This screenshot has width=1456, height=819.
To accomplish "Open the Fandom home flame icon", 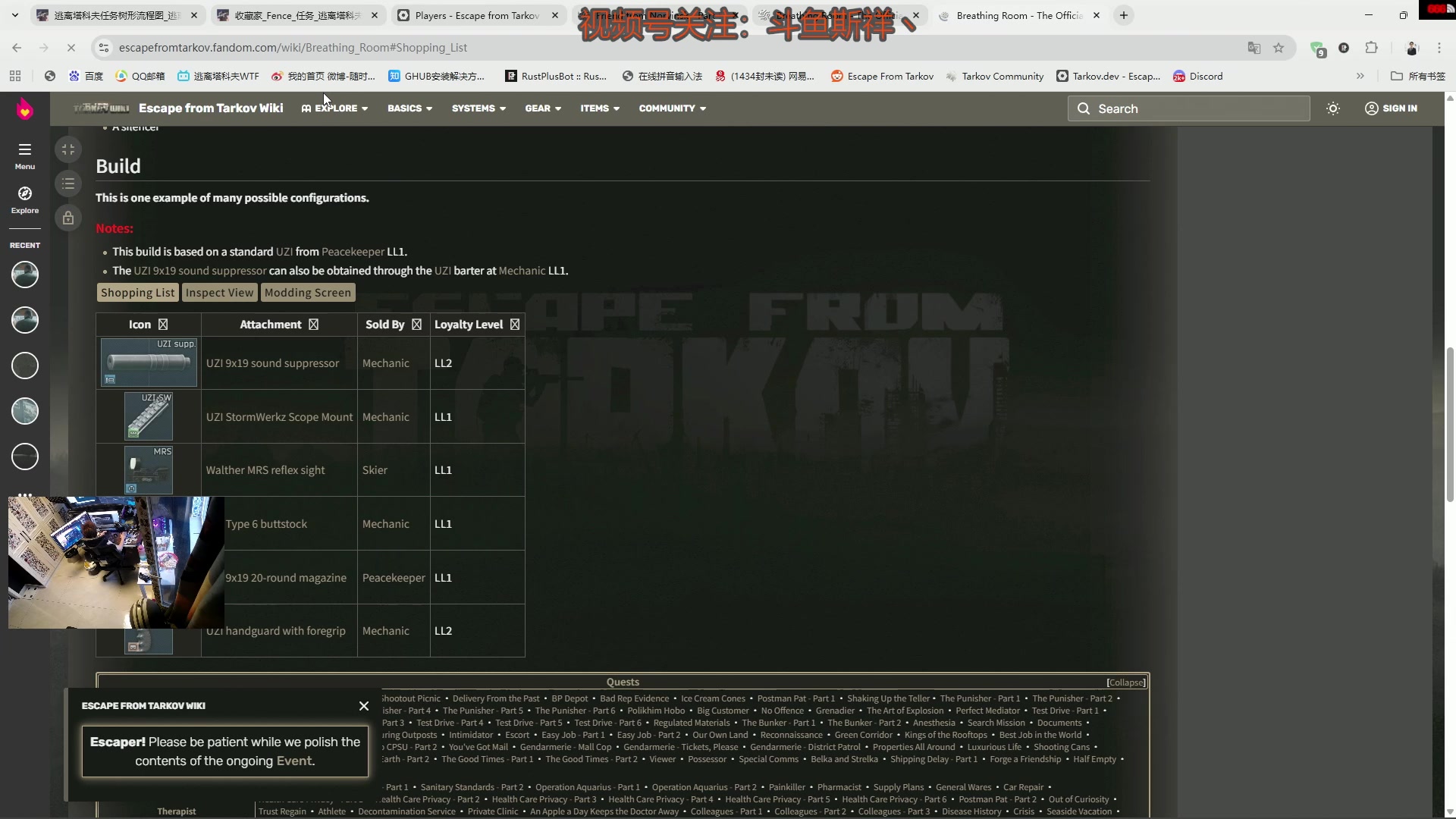I will pos(25,109).
